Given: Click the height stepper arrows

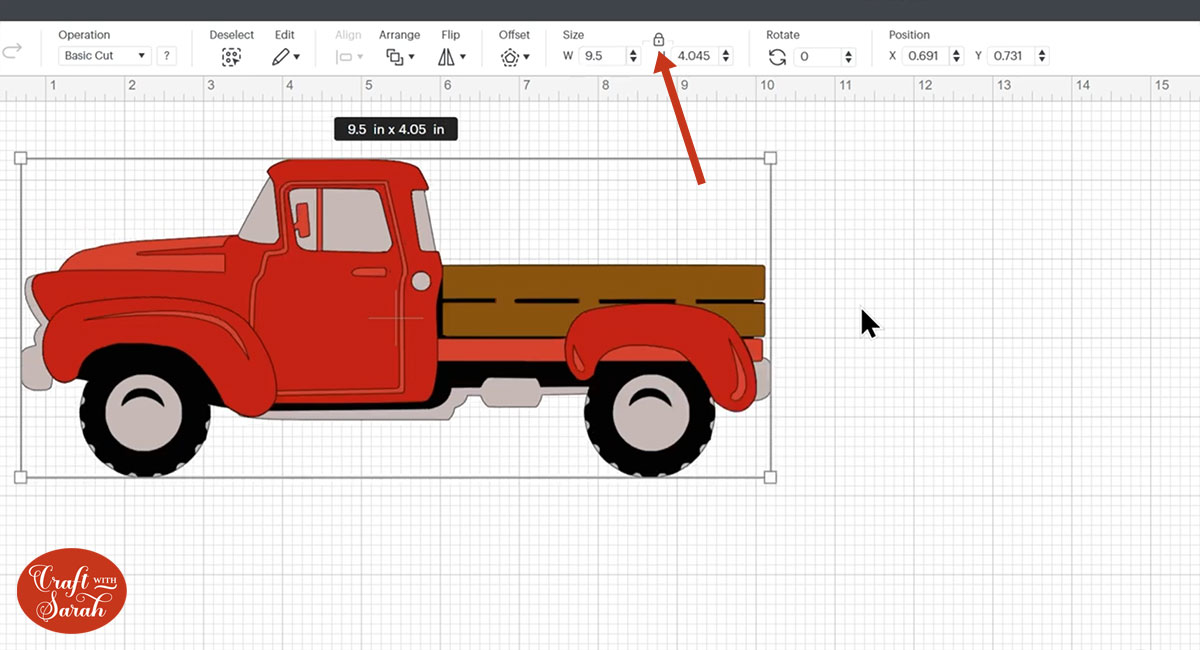Looking at the screenshot, I should click(725, 56).
